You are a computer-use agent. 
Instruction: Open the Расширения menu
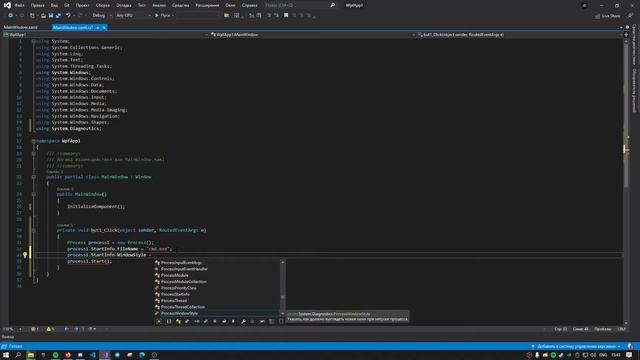207,5
